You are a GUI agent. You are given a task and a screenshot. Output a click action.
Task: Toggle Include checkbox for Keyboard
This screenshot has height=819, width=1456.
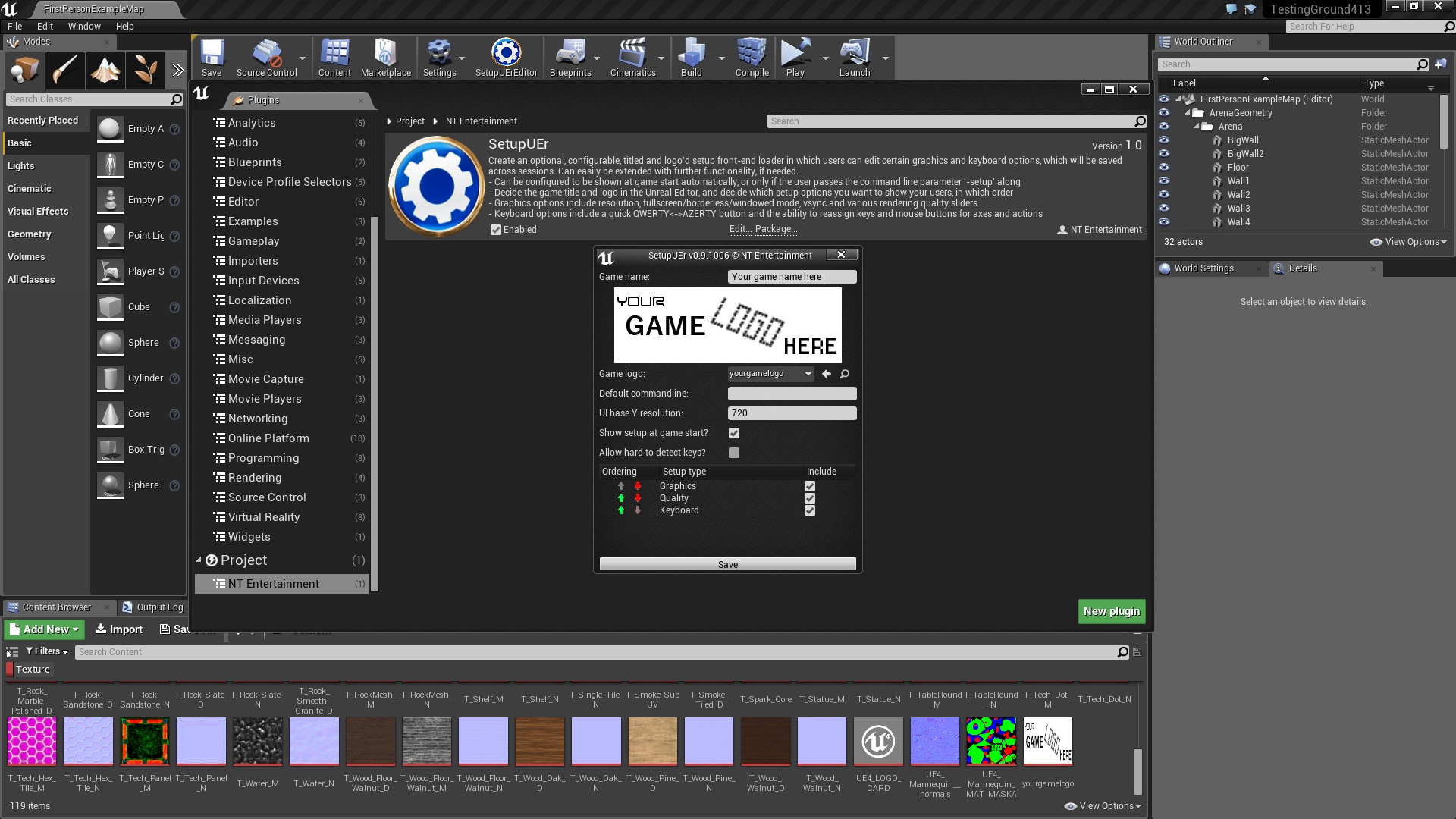810,510
